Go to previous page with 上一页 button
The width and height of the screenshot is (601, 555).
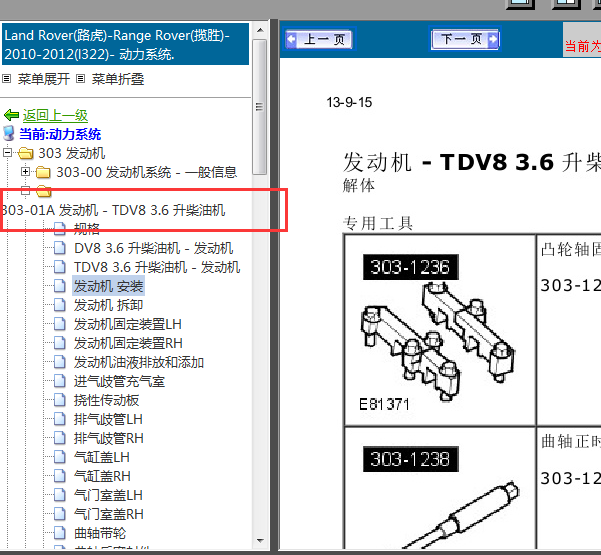pyautogui.click(x=319, y=39)
